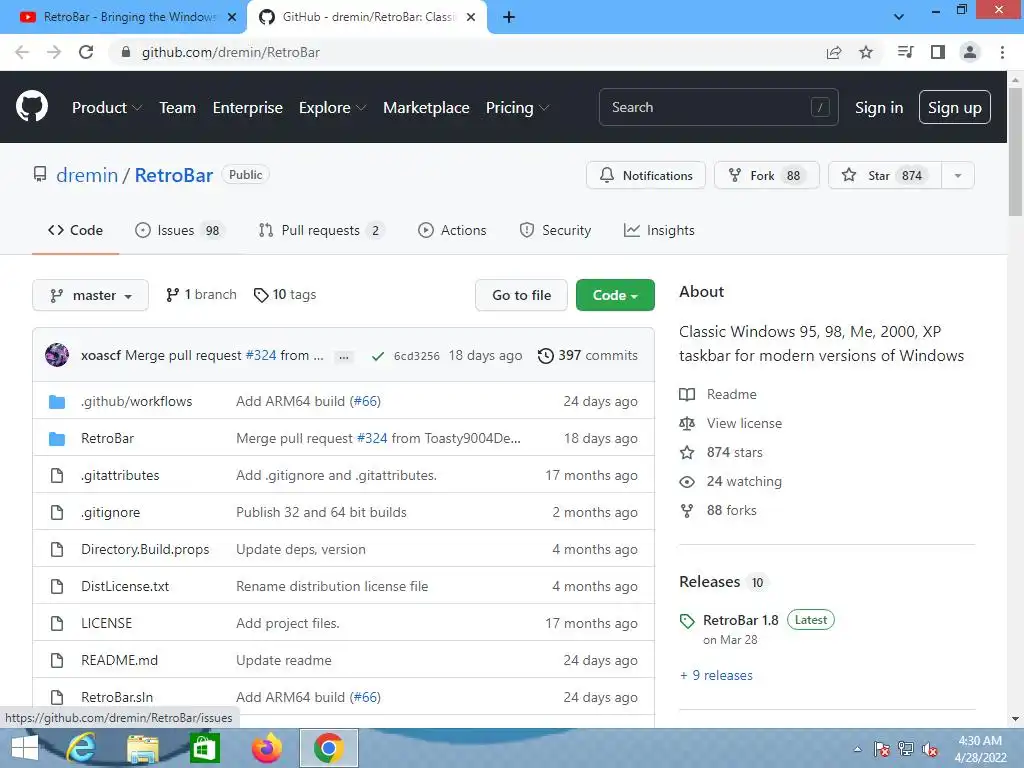Click the RetroBar 1.8 release tag icon
Screen dimensions: 1024x768
click(687, 621)
